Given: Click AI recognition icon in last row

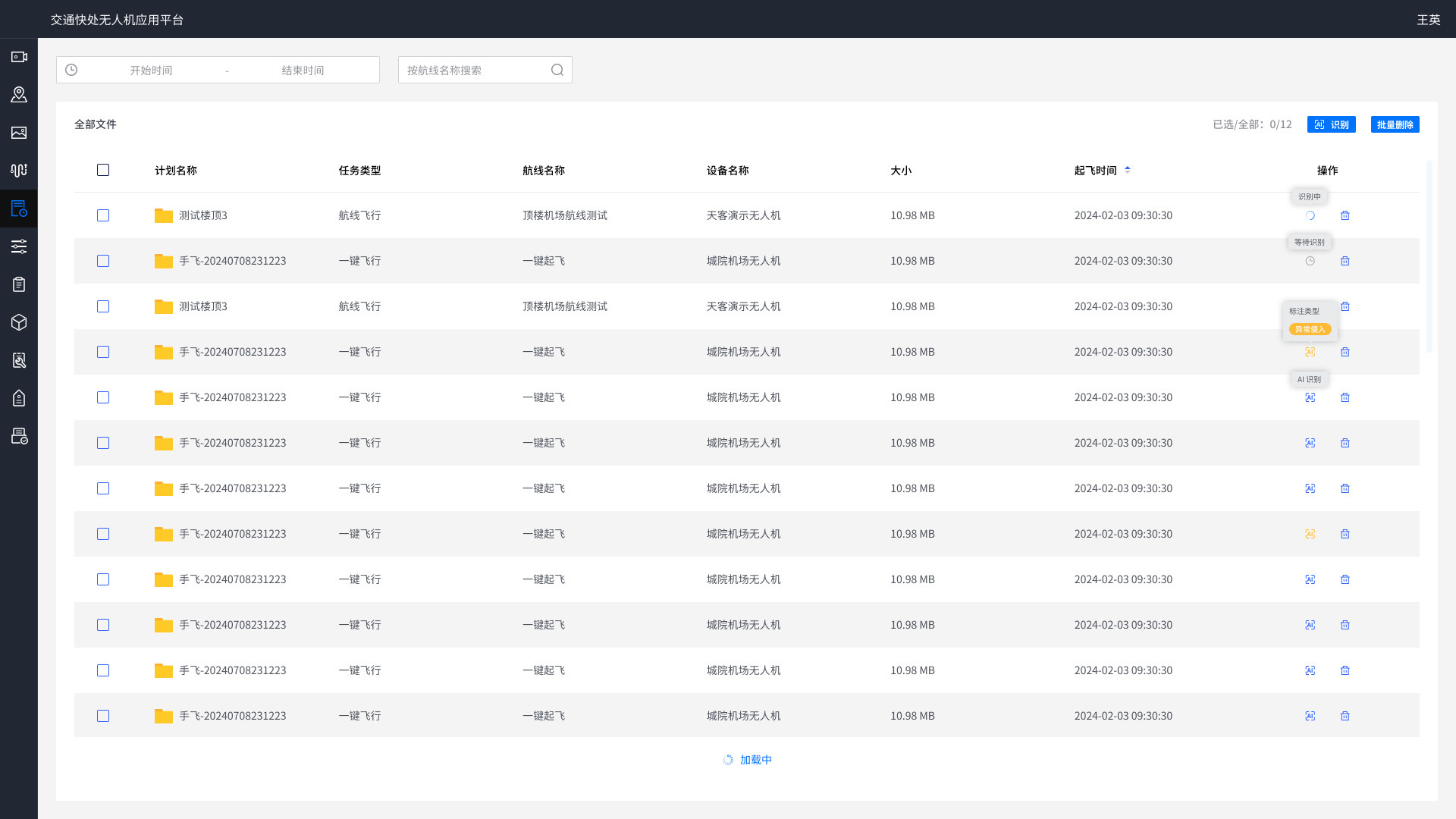Looking at the screenshot, I should point(1310,716).
